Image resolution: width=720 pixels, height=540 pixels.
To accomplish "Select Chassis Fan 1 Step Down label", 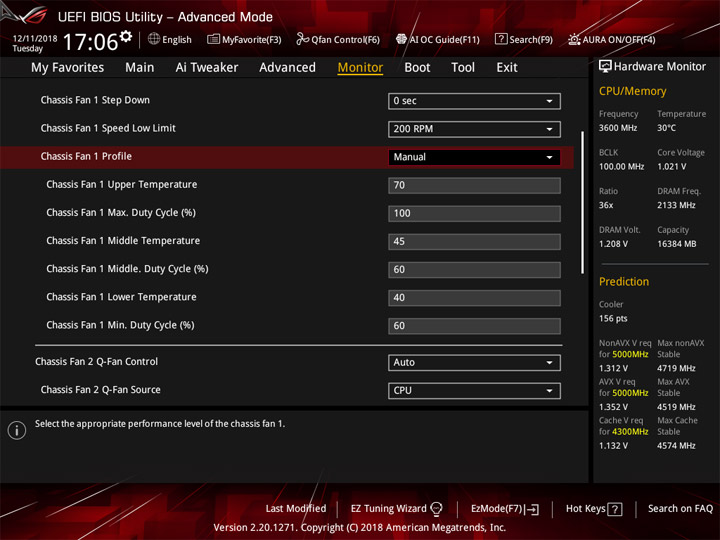I will click(95, 100).
